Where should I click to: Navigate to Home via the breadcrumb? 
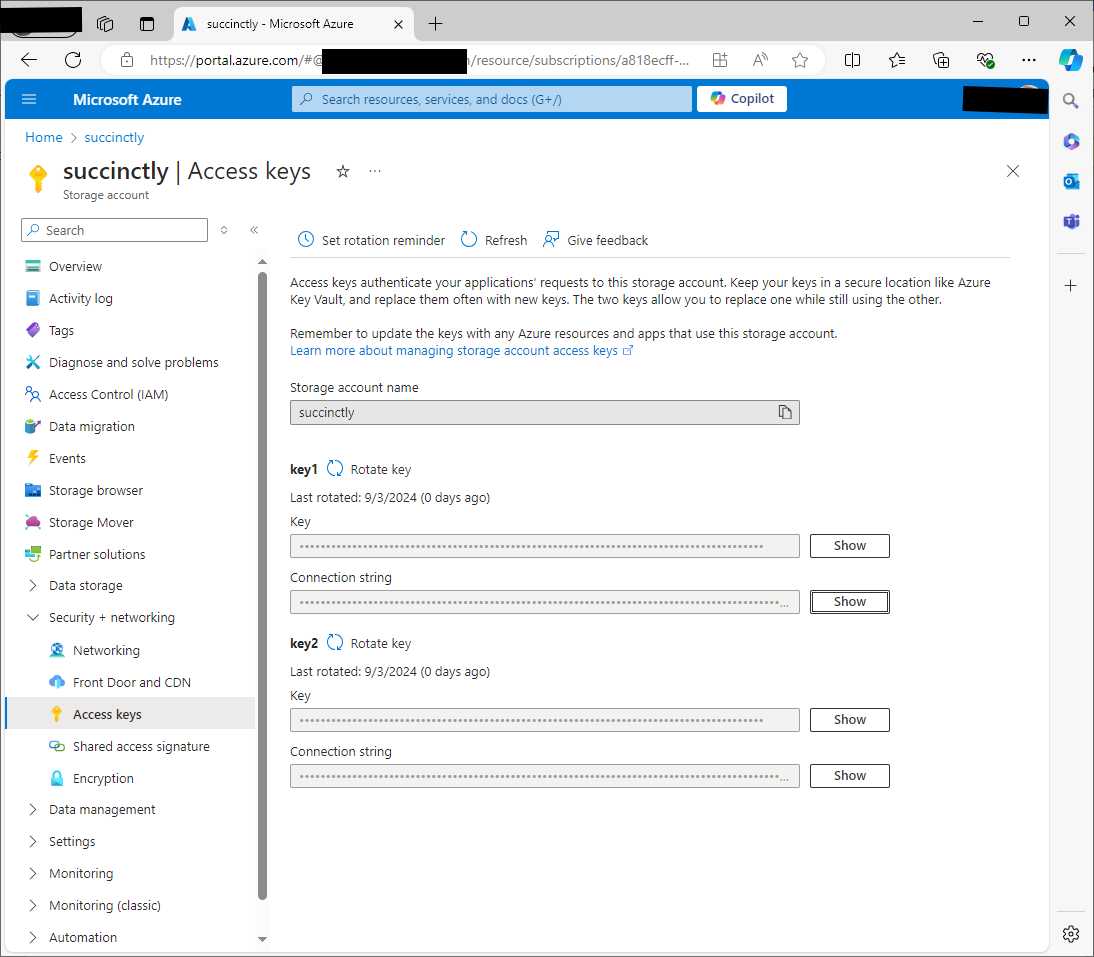43,137
